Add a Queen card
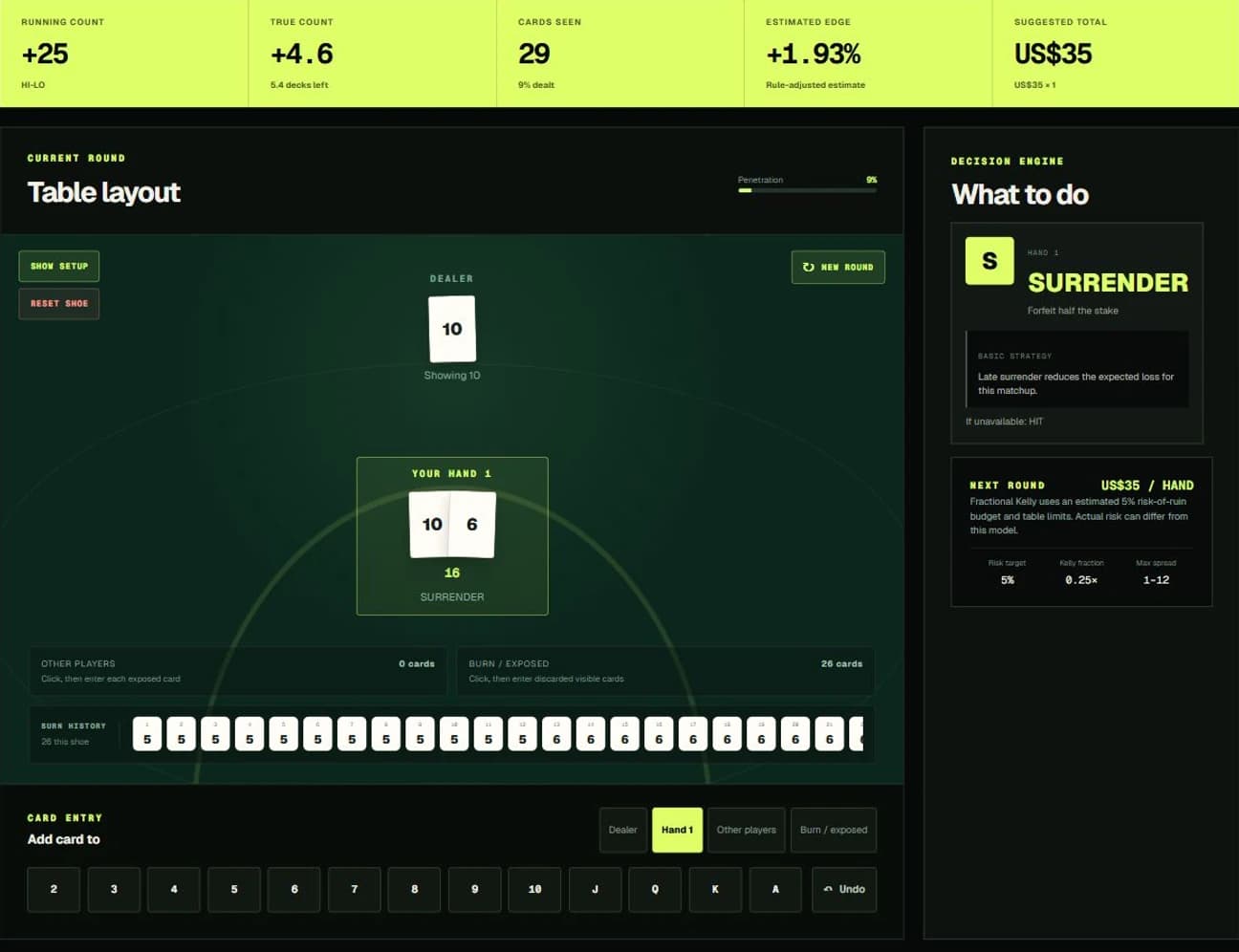The width and height of the screenshot is (1239, 952). click(x=656, y=889)
